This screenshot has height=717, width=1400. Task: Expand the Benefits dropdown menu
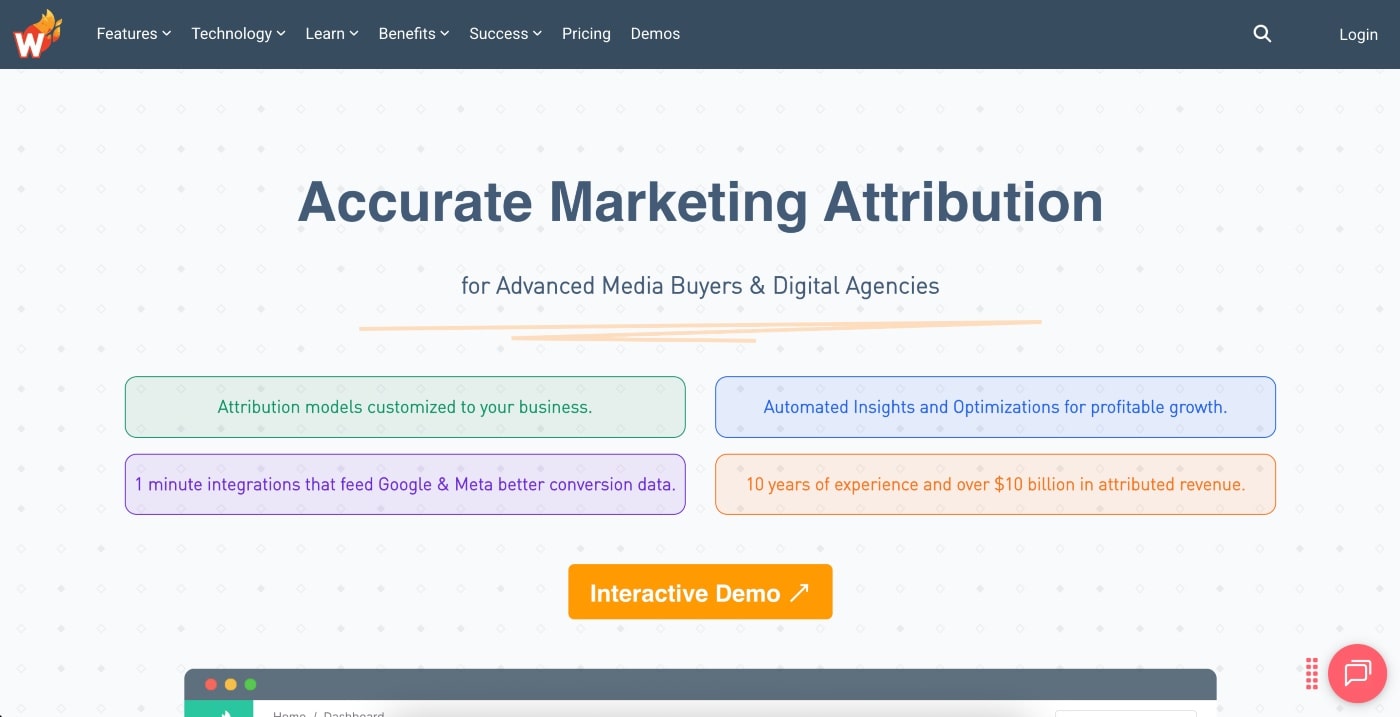[x=414, y=34]
